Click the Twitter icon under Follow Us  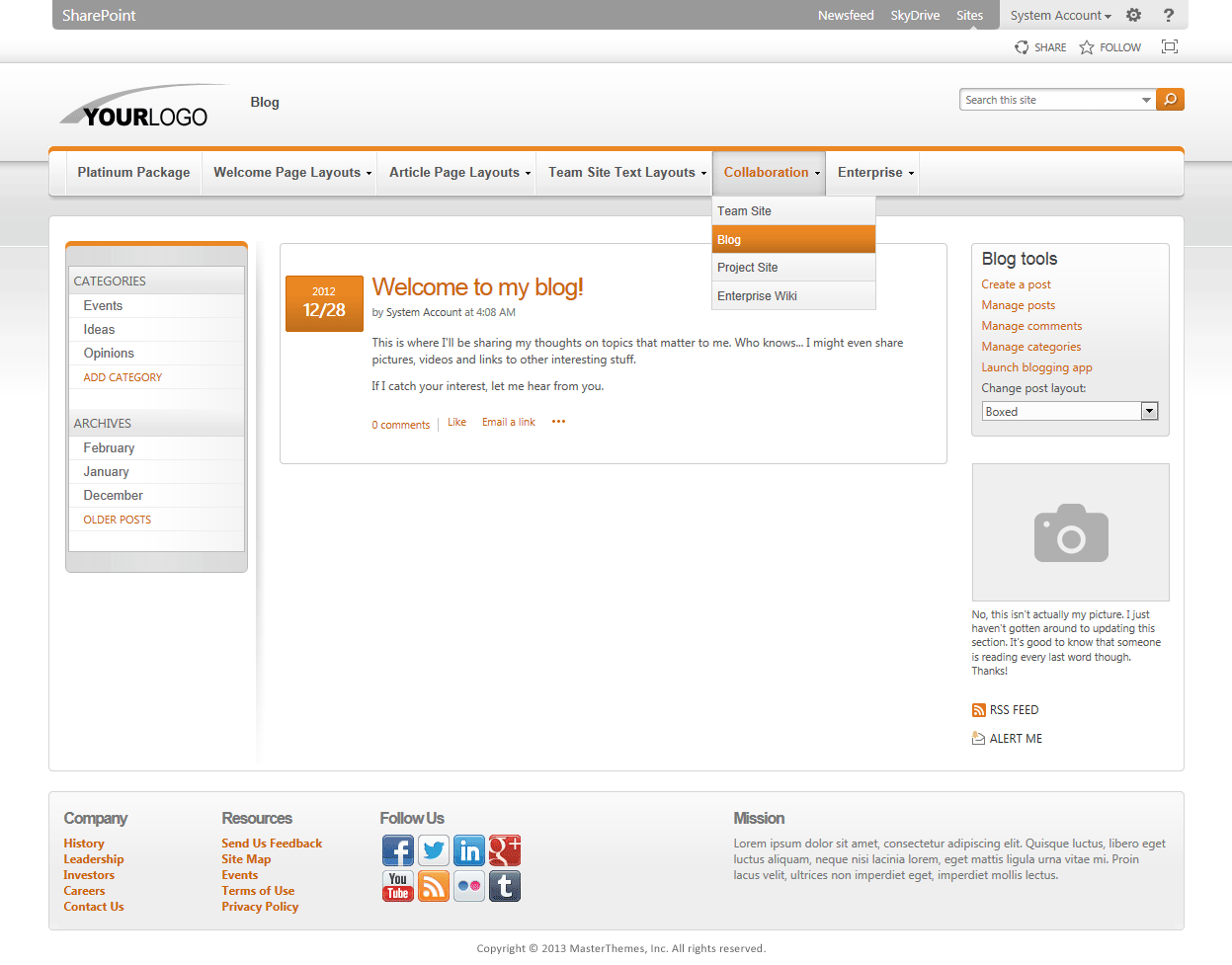tap(434, 850)
